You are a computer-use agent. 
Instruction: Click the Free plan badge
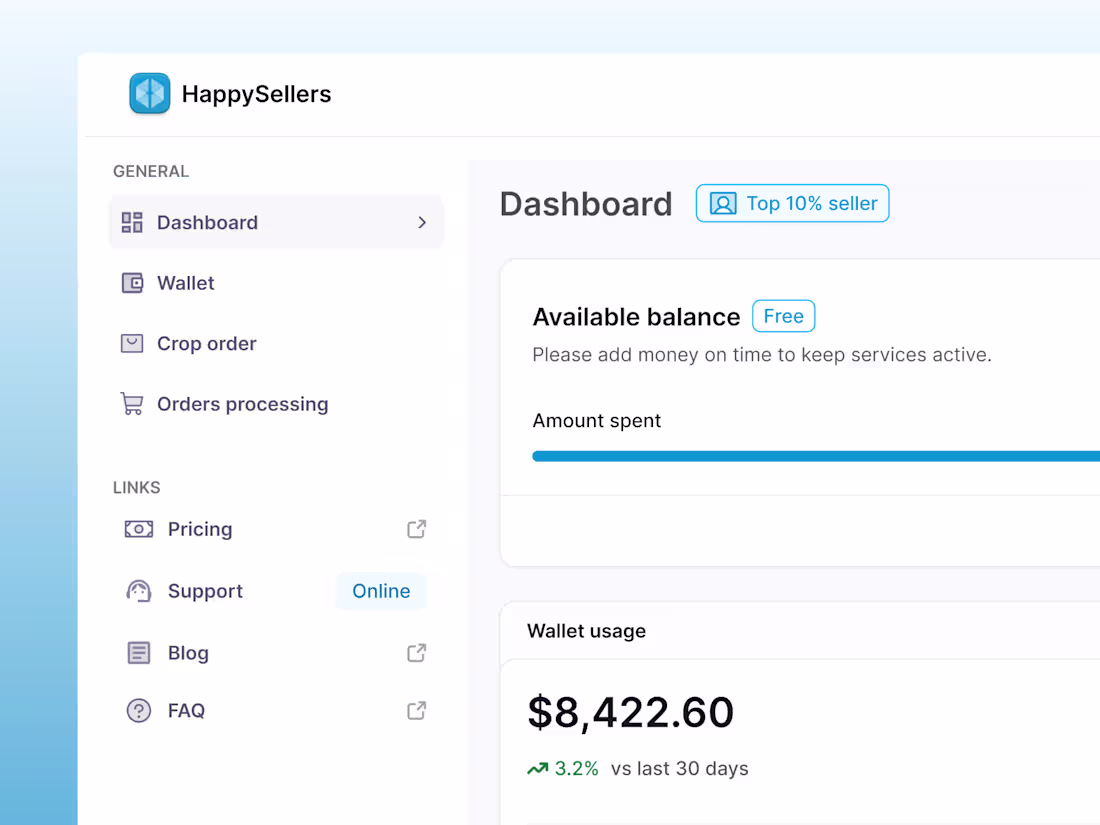coord(783,316)
